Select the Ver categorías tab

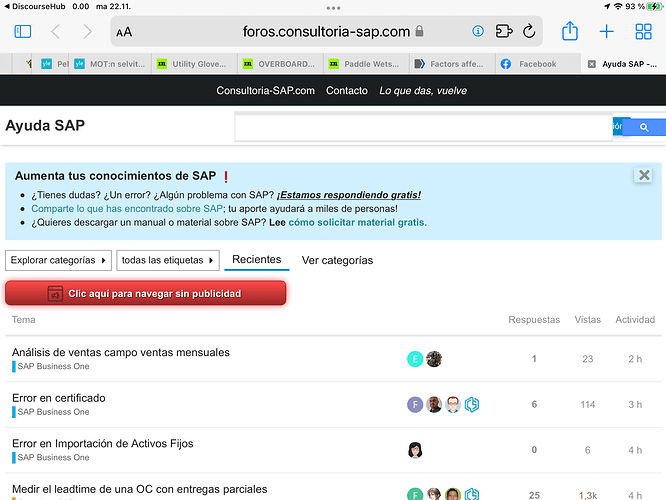pos(337,260)
